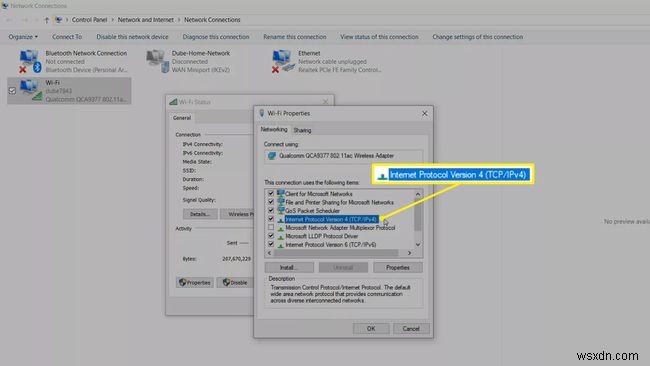
Task: Click Rename this connection
Action: point(295,37)
